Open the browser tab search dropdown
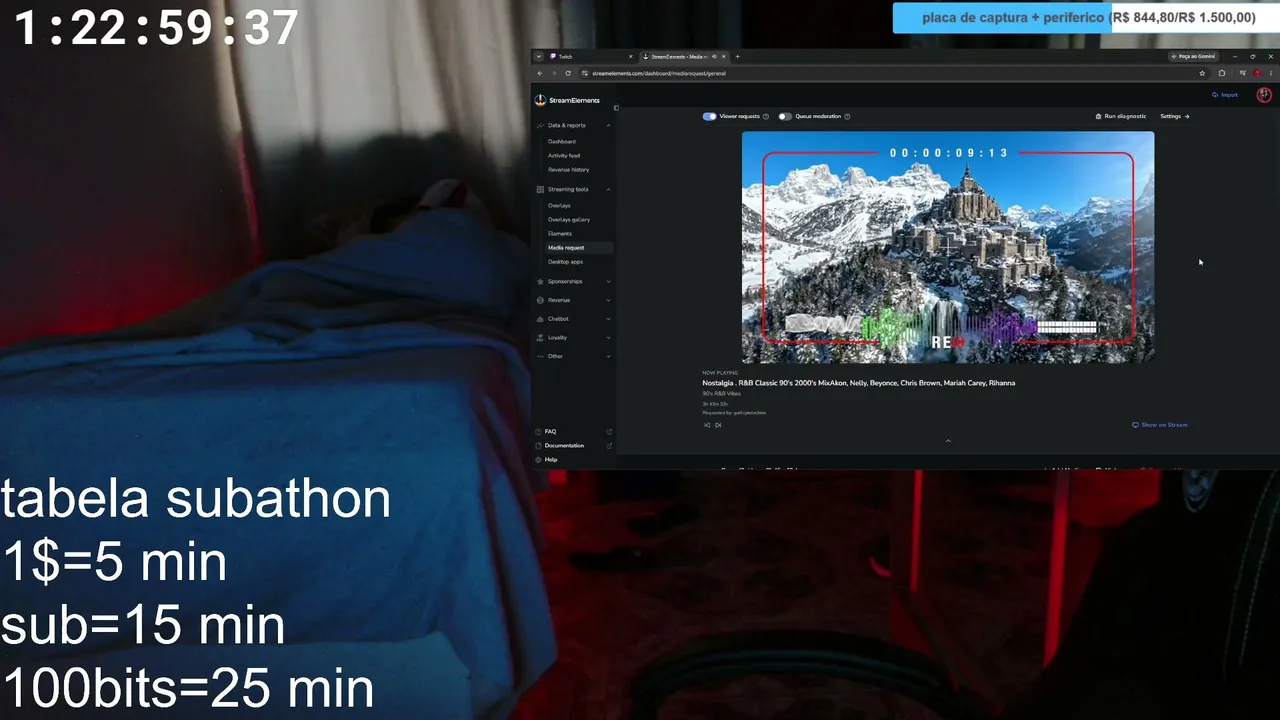 coord(539,56)
